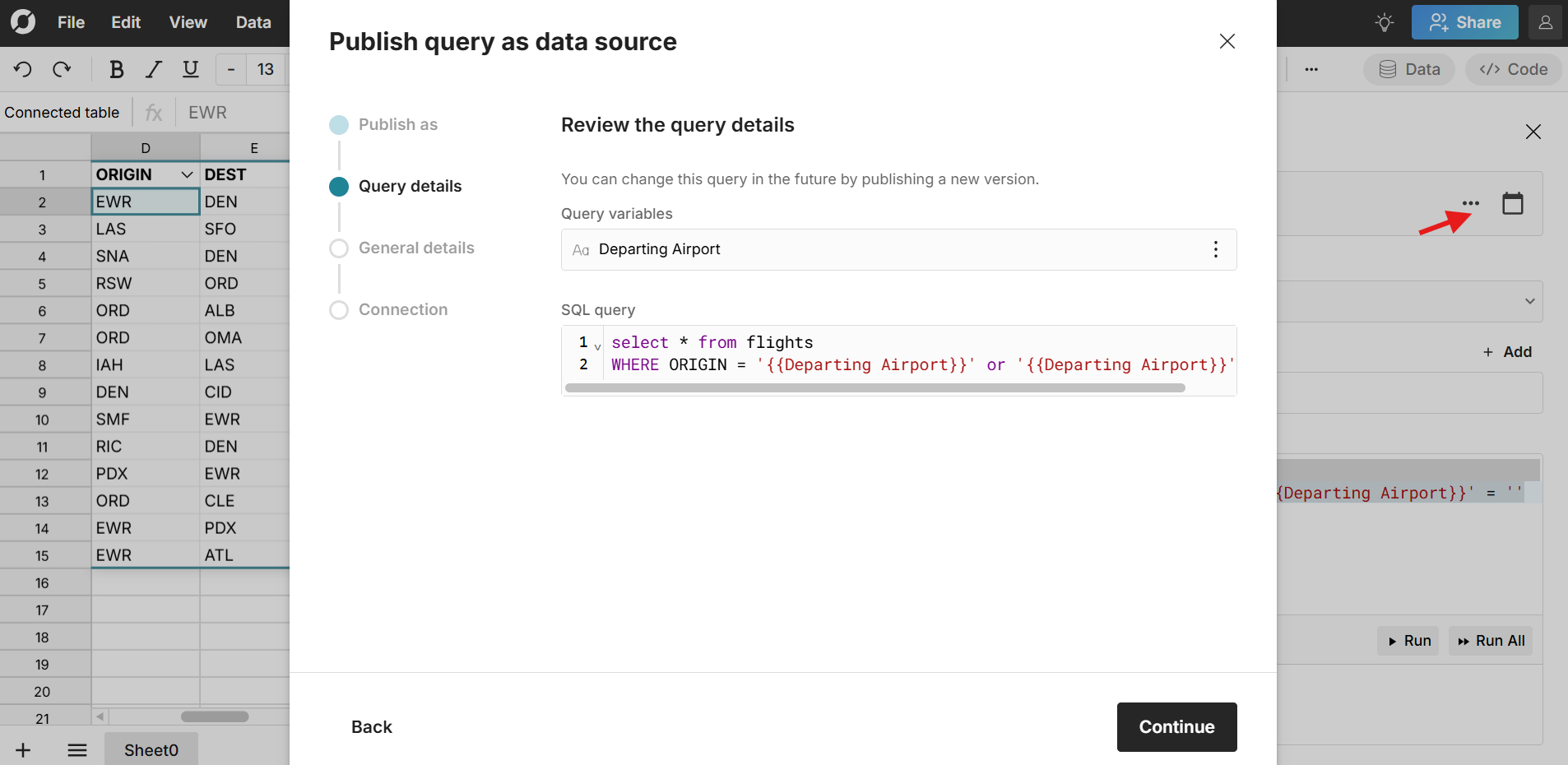Click the ellipsis icon marked by the red arrow
This screenshot has height=765, width=1568.
tap(1472, 203)
